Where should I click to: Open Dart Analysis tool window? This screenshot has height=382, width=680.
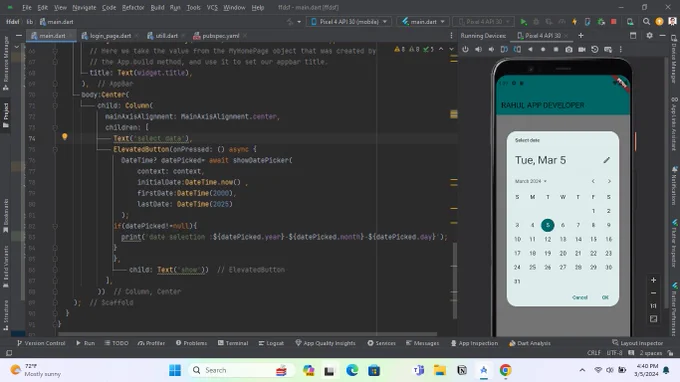pos(530,343)
